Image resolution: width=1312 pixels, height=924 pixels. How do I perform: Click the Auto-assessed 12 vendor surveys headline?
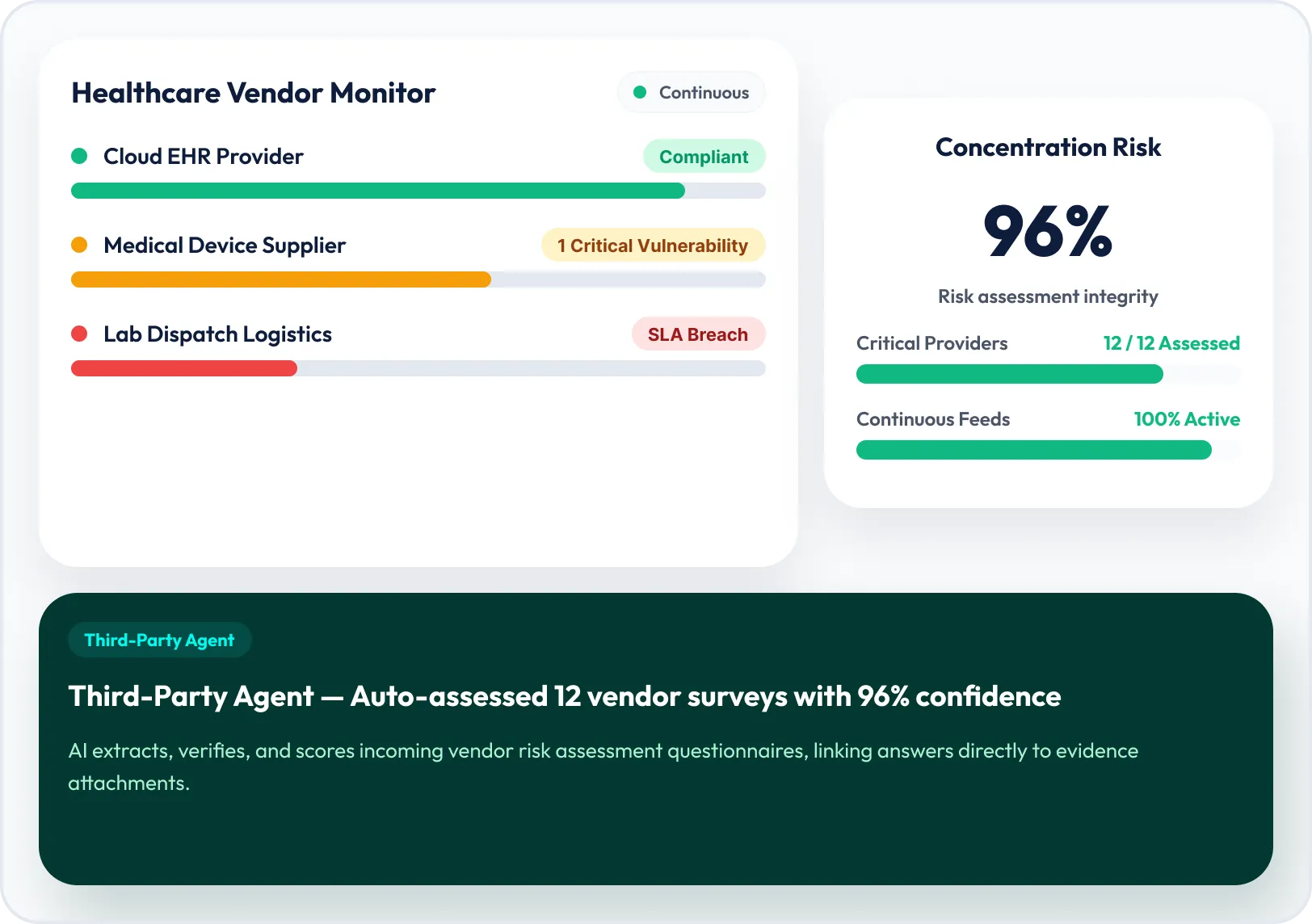tap(565, 696)
